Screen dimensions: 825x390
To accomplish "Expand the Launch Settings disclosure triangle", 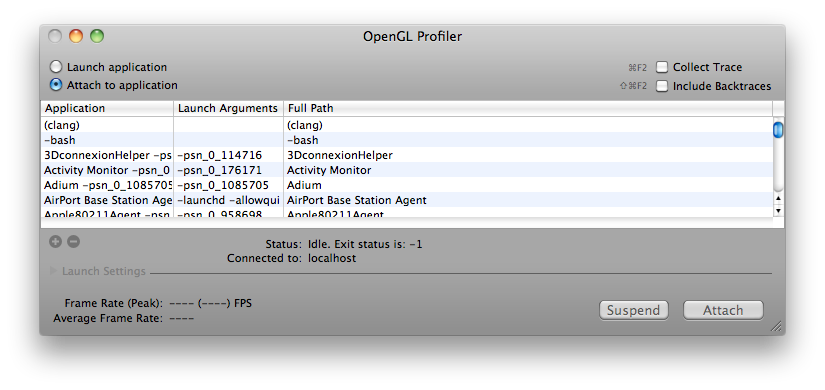I will coord(53,271).
